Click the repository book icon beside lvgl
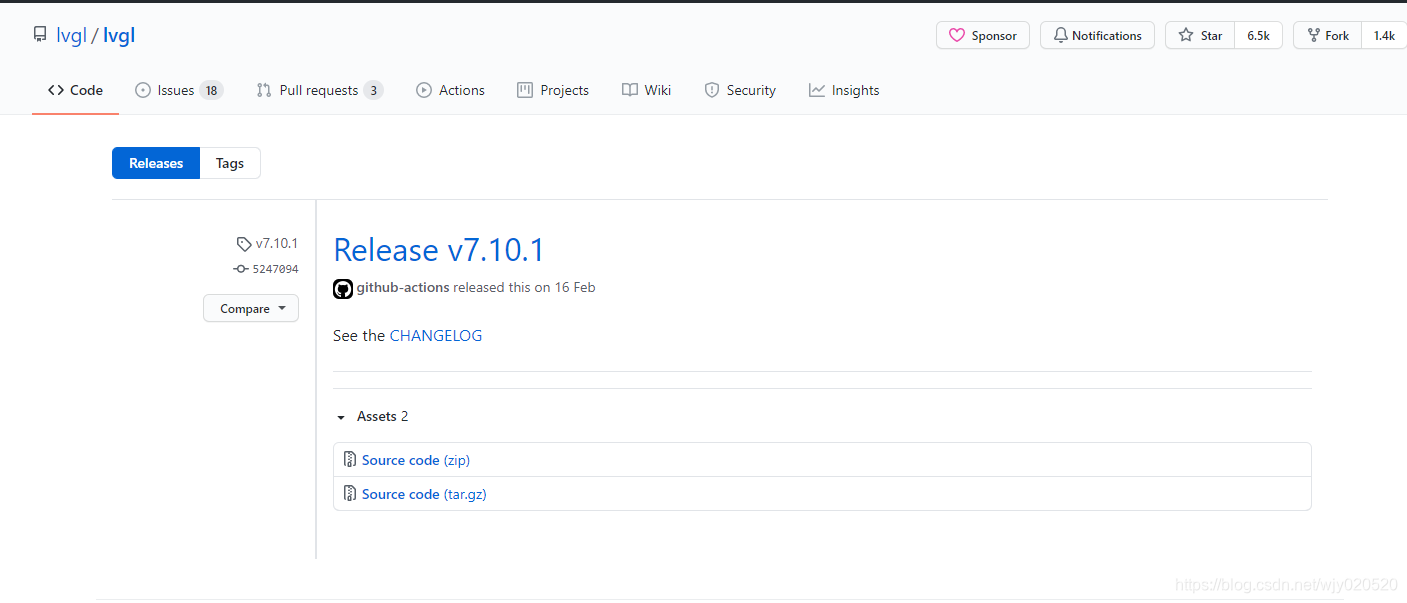This screenshot has width=1407, height=603. (40, 35)
